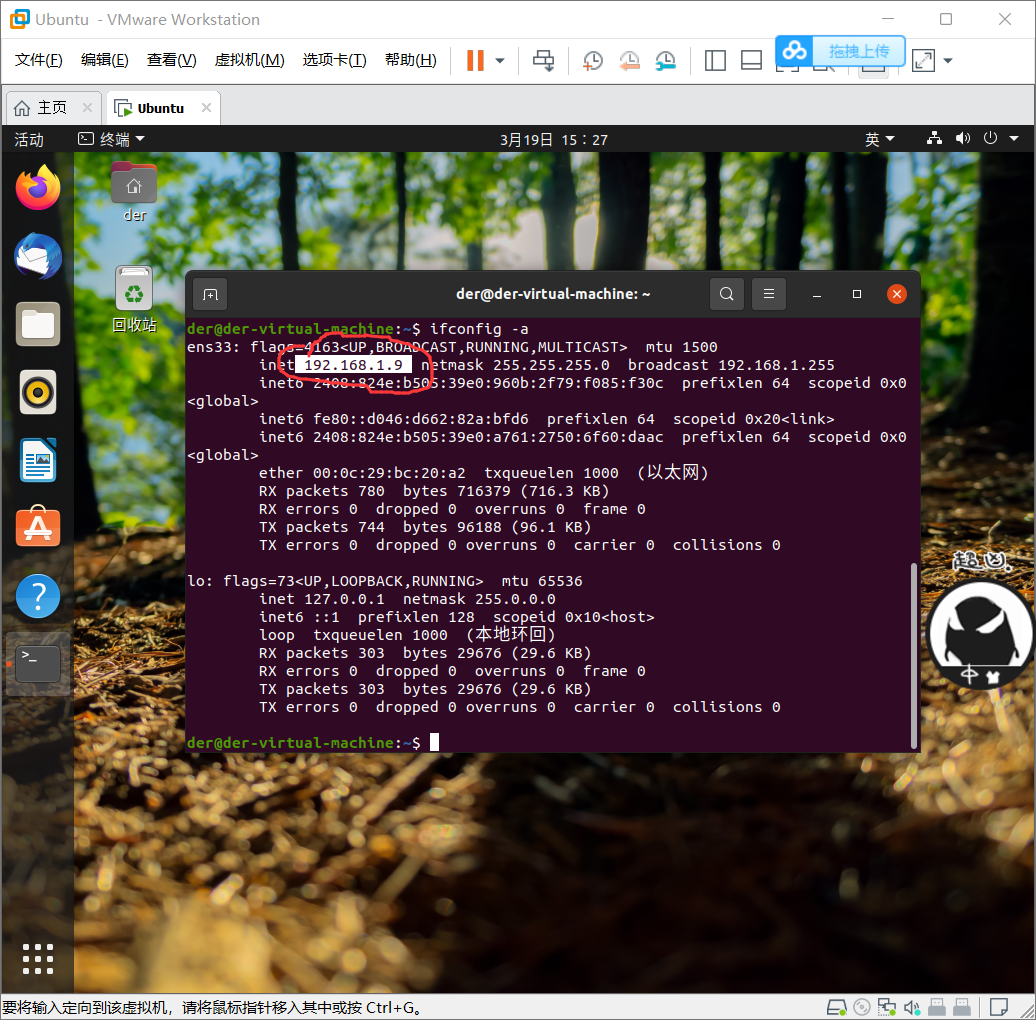
Task: Open the 虚拟机(M) menu
Action: pyautogui.click(x=249, y=60)
